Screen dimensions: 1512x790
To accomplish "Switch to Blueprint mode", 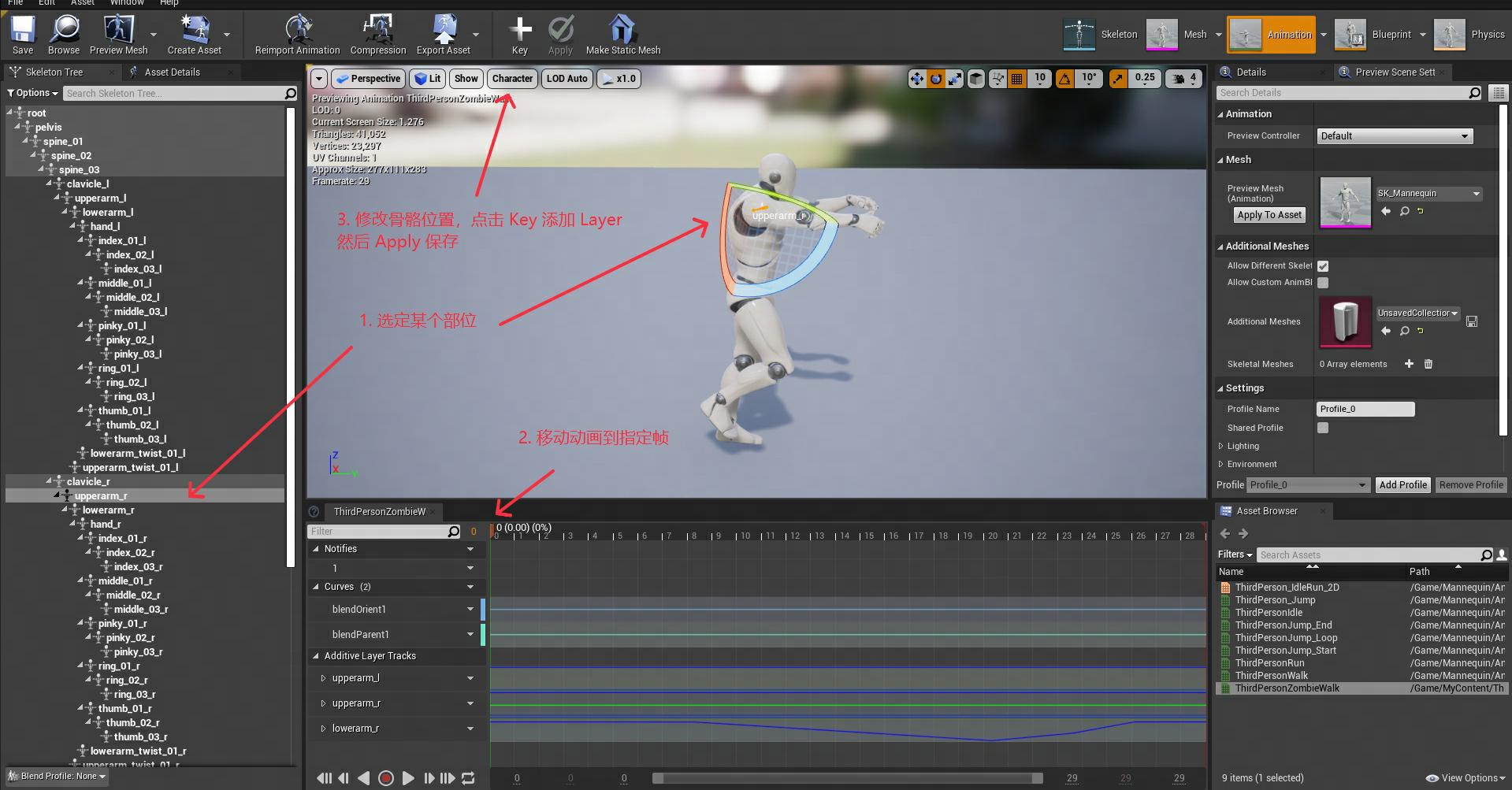I will tap(1375, 35).
